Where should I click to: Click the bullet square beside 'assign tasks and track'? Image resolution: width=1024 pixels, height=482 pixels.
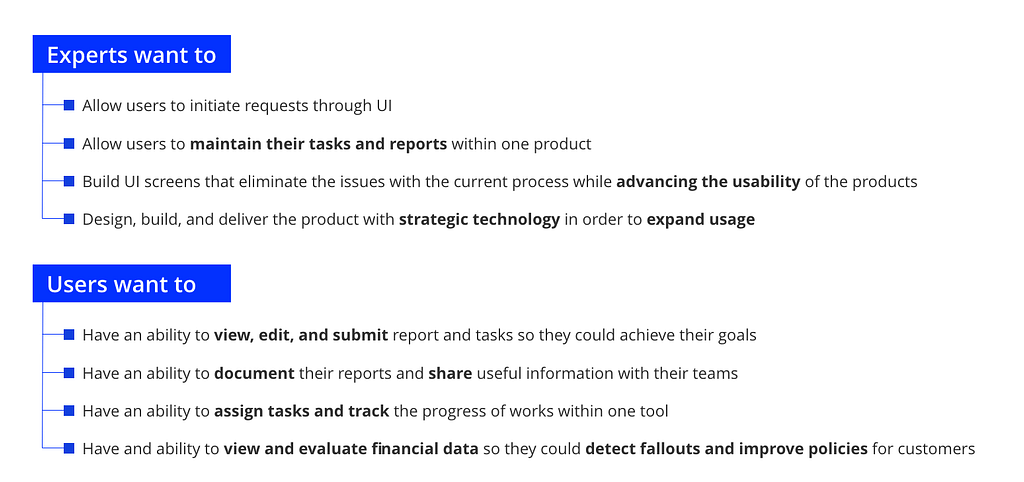coord(69,411)
